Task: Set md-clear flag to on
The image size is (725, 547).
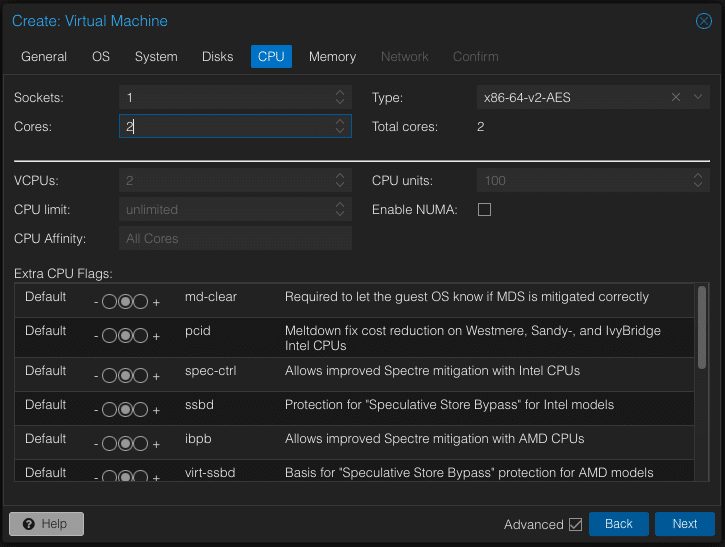Action: click(x=140, y=301)
